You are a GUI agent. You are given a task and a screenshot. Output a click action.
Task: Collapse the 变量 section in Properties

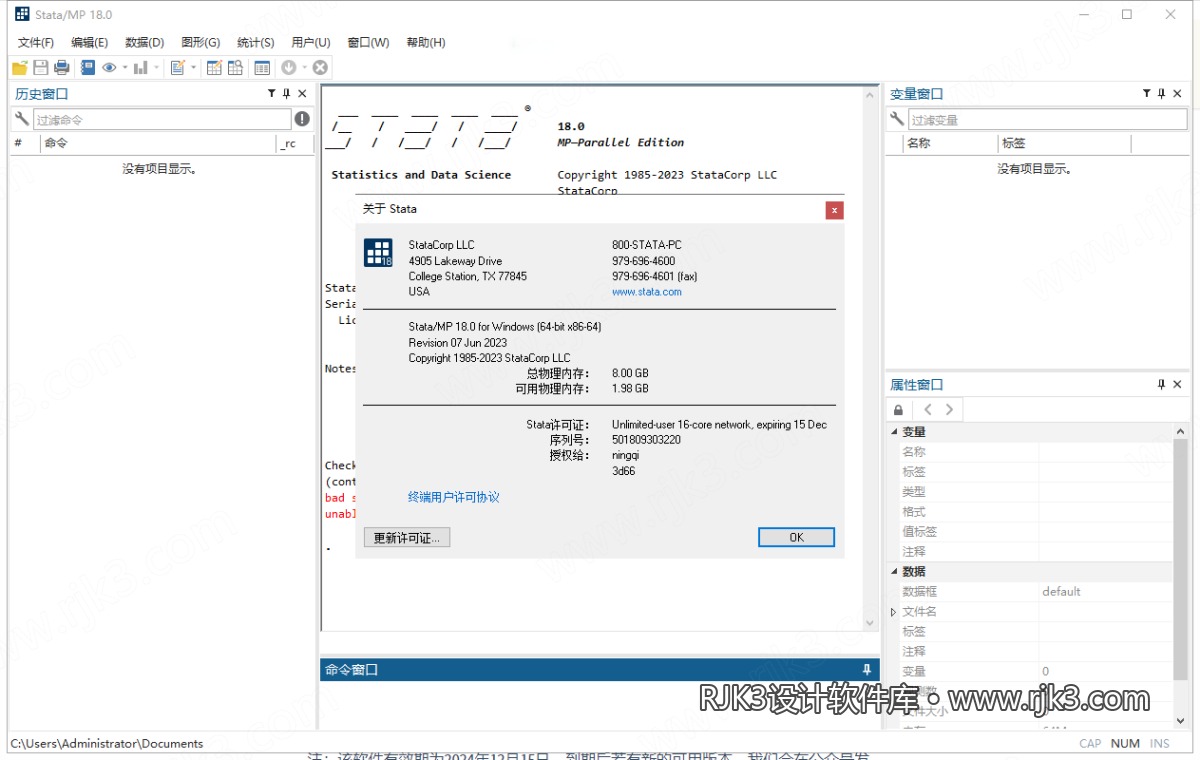[894, 432]
